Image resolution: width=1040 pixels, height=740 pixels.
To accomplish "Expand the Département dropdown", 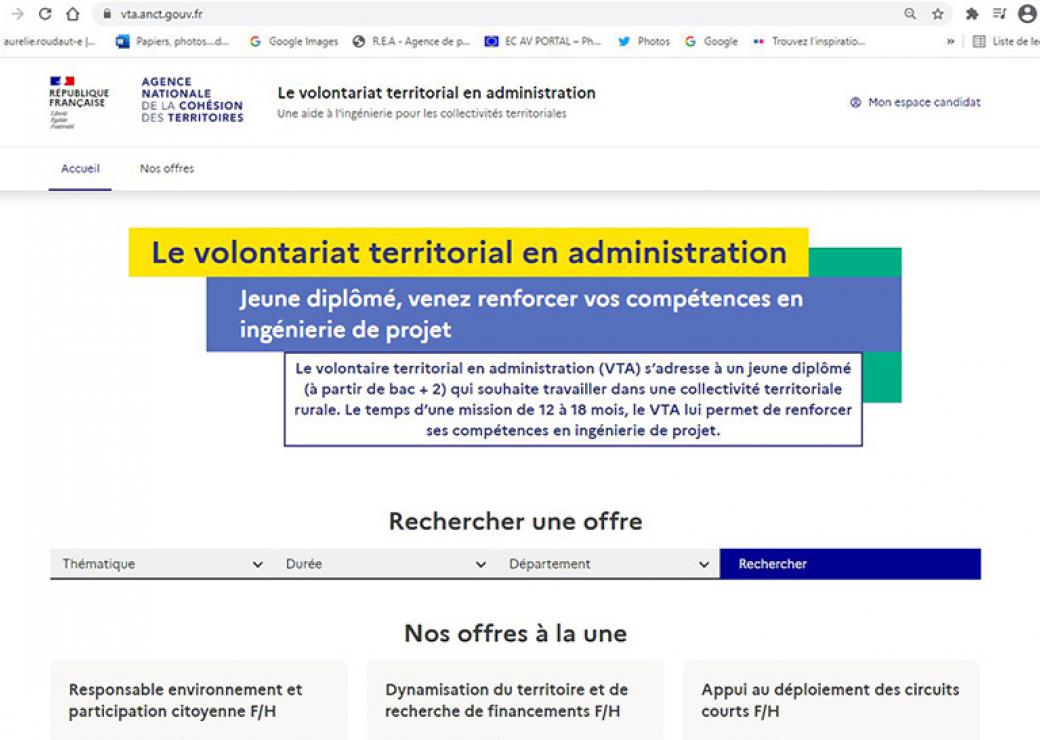I will (x=608, y=564).
